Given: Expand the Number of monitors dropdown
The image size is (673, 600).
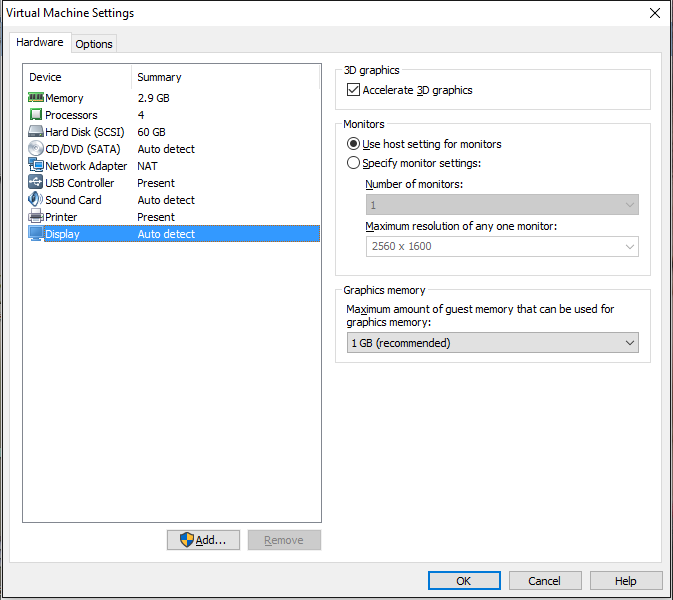Looking at the screenshot, I should tap(501, 205).
